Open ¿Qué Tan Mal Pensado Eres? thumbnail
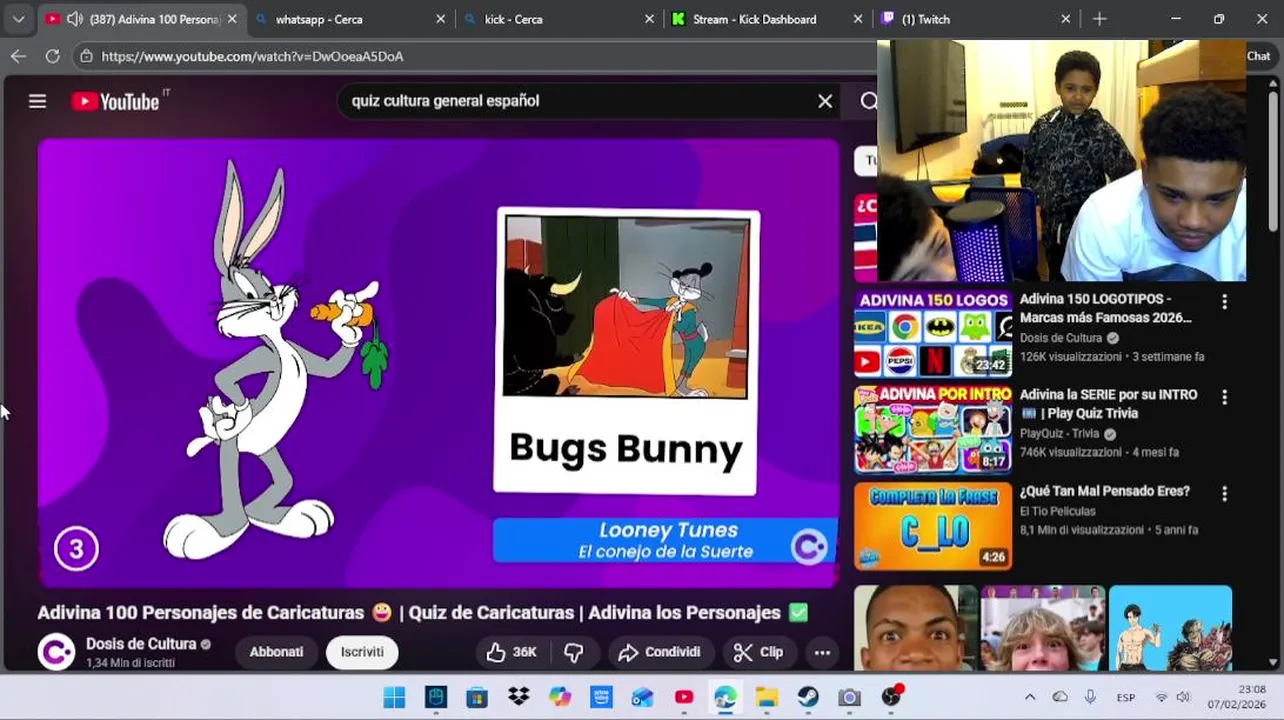This screenshot has width=1284, height=720. pos(933,526)
